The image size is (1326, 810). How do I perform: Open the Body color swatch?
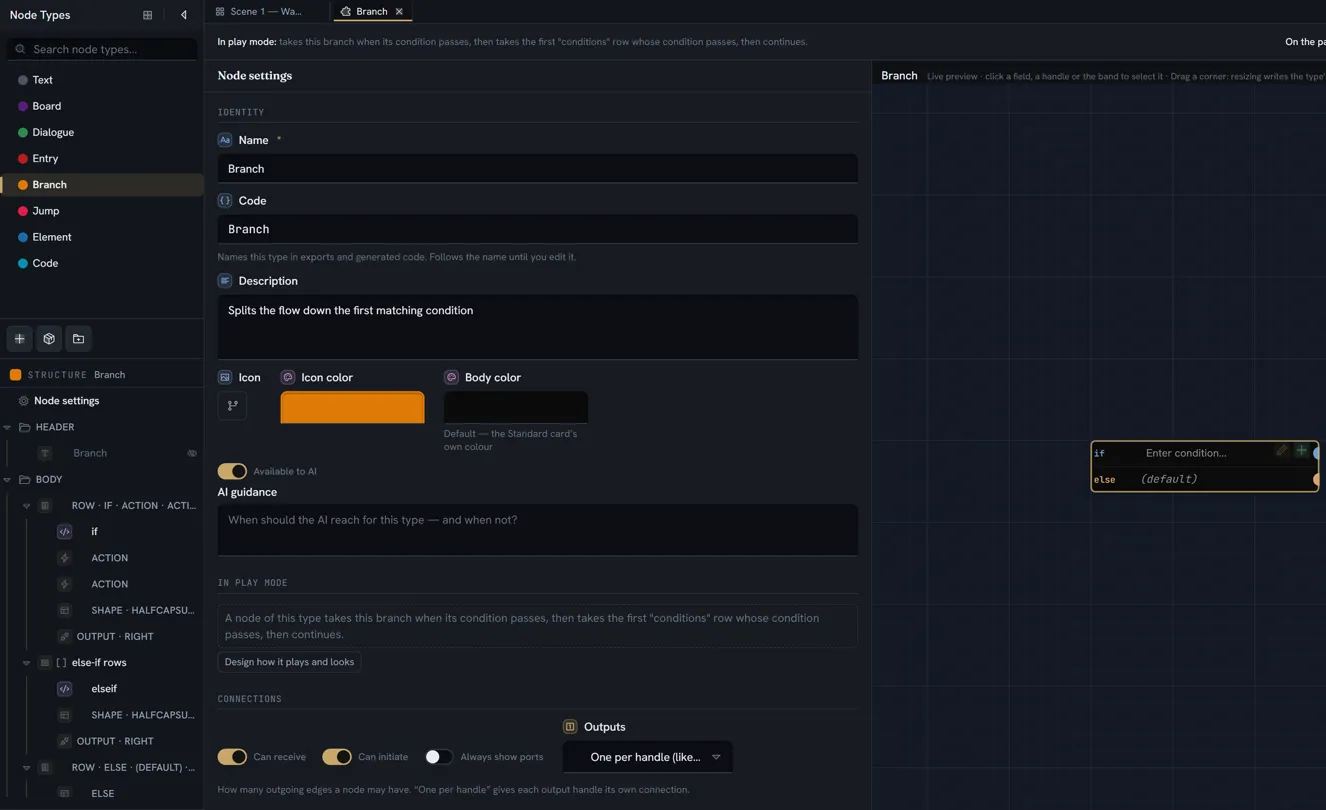pos(516,407)
